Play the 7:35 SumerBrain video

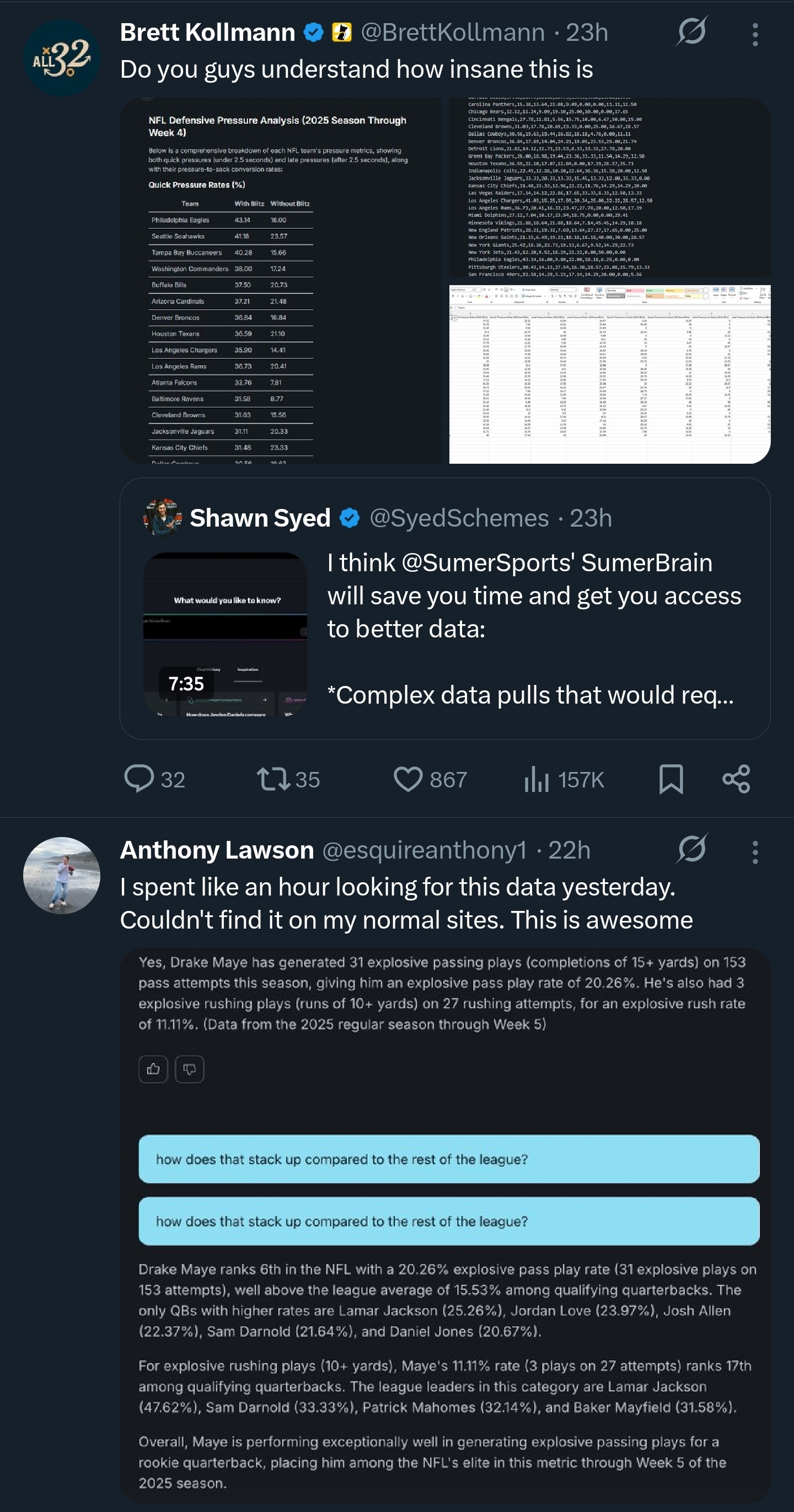(x=226, y=634)
